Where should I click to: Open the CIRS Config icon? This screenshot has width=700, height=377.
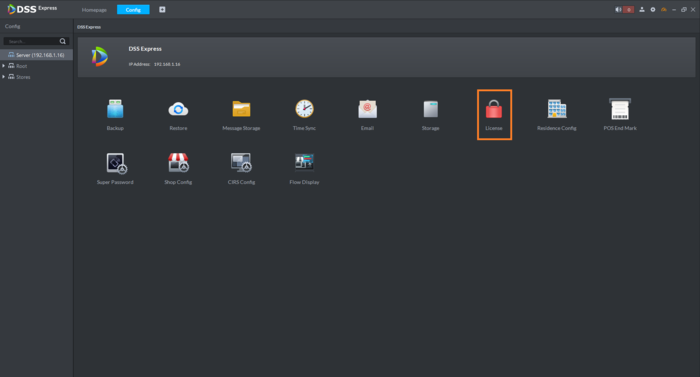tap(241, 163)
